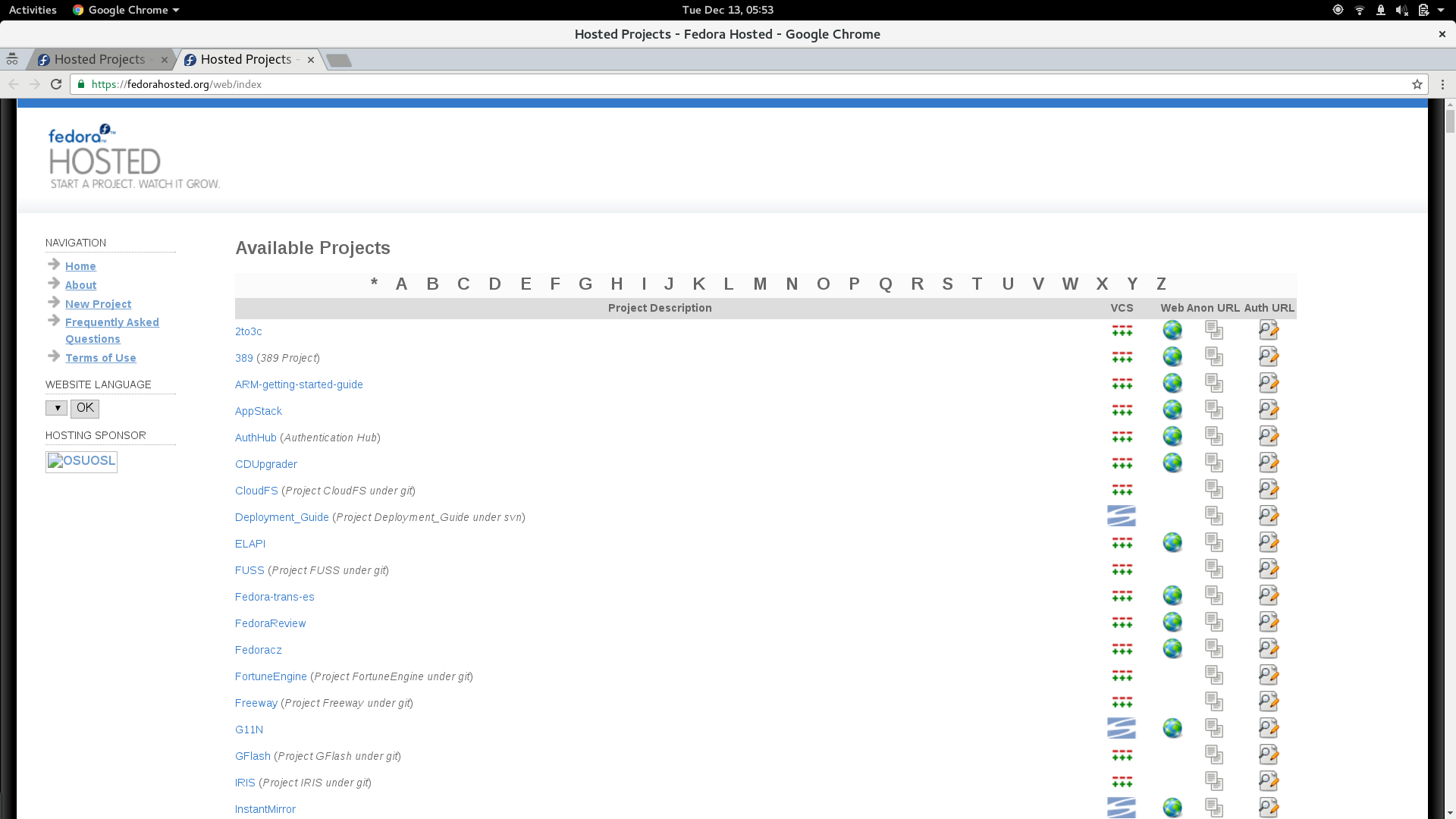Open Google Chrome app menu dropdown

[x=126, y=10]
